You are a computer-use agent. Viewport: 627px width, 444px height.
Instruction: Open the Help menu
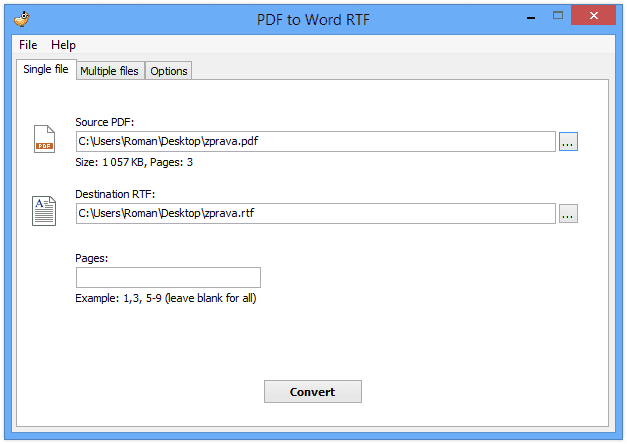click(x=63, y=45)
